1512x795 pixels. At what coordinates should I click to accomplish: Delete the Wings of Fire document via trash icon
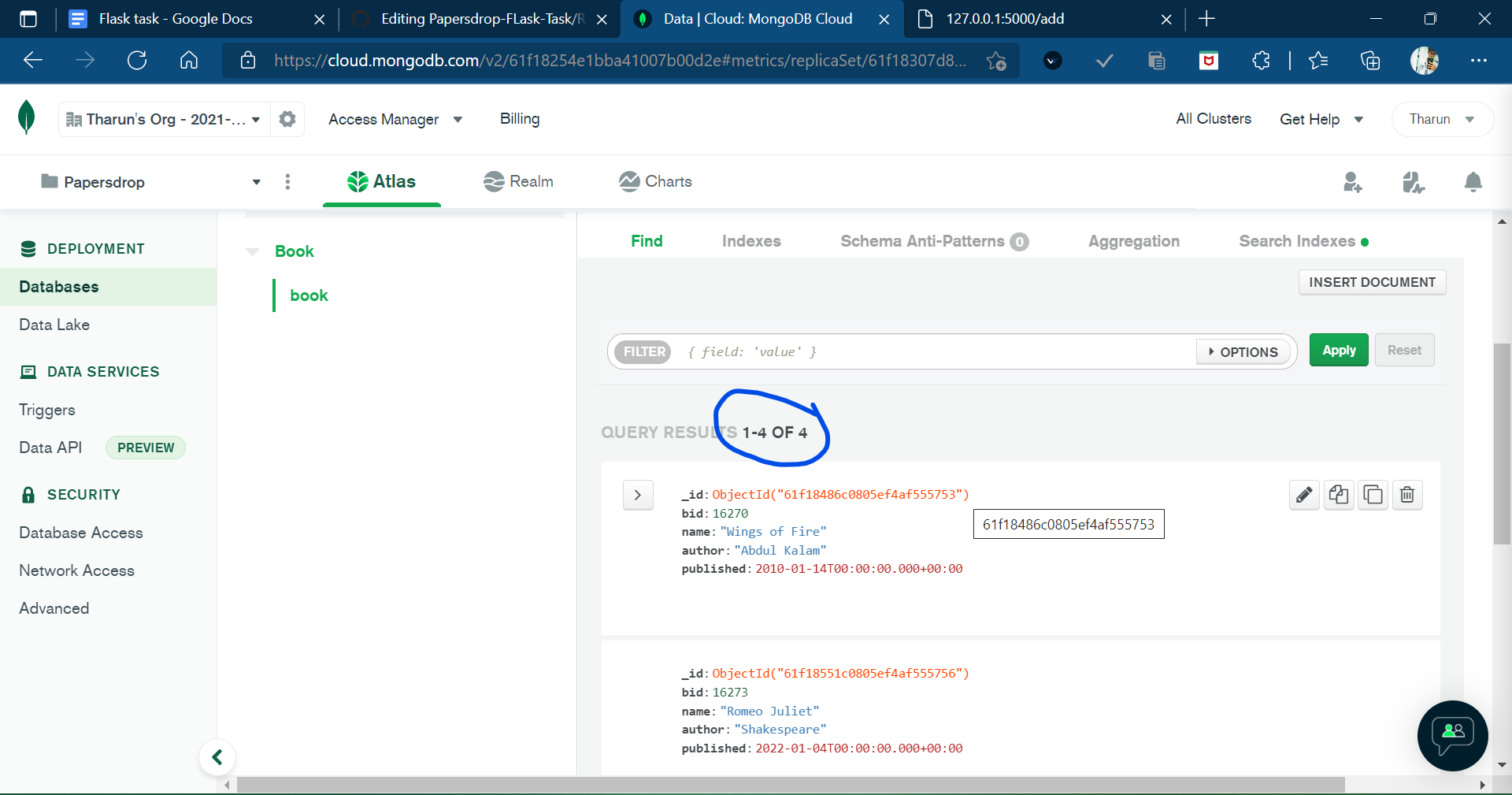tap(1407, 495)
